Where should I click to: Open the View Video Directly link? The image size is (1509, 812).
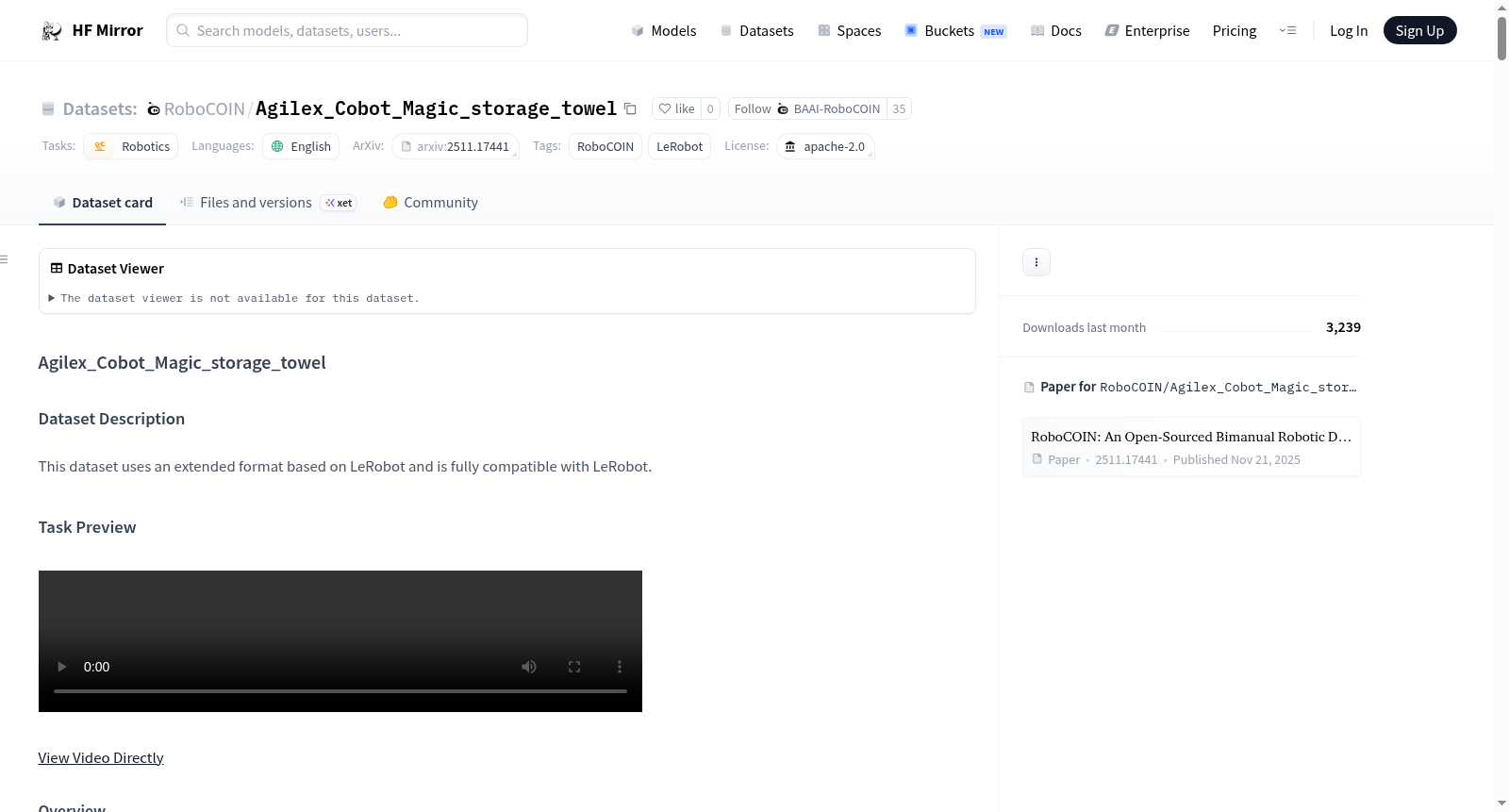pos(101,758)
